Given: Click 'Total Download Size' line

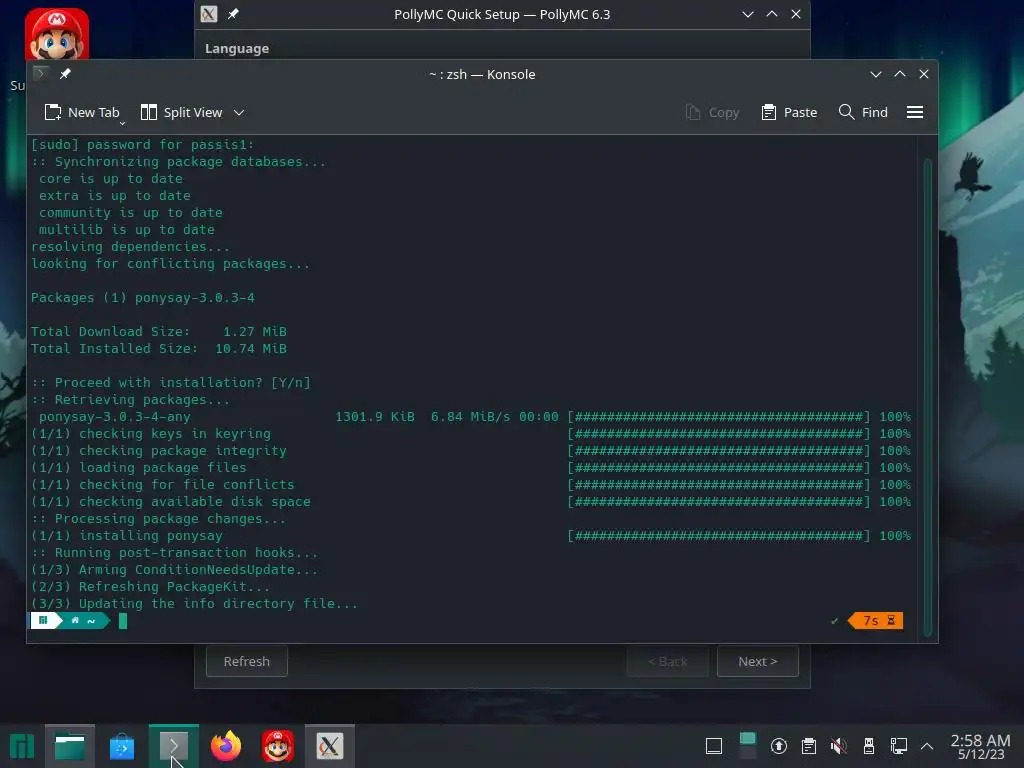Looking at the screenshot, I should coord(159,332).
